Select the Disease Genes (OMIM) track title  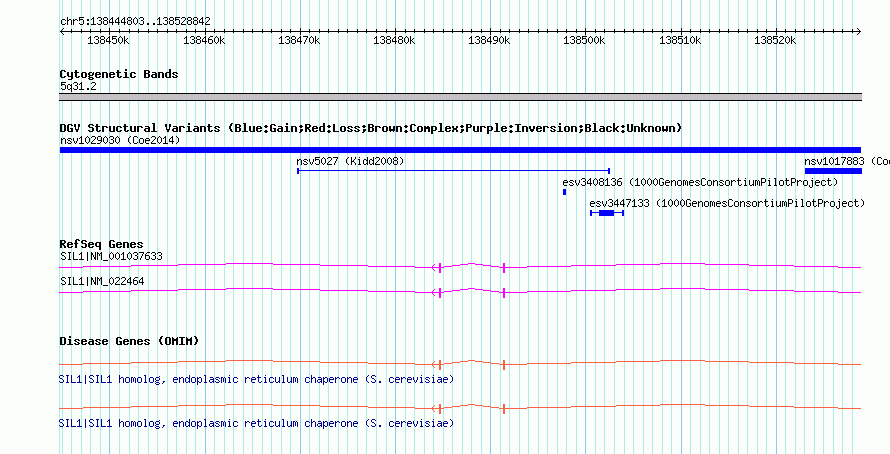tap(129, 341)
